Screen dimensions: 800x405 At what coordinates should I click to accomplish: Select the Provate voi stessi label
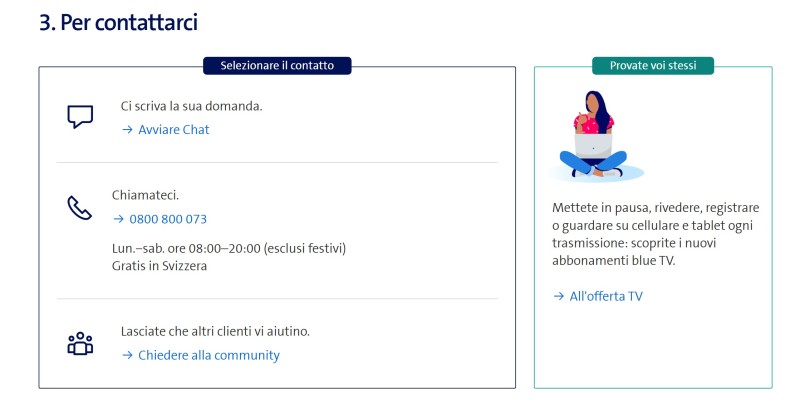click(653, 66)
